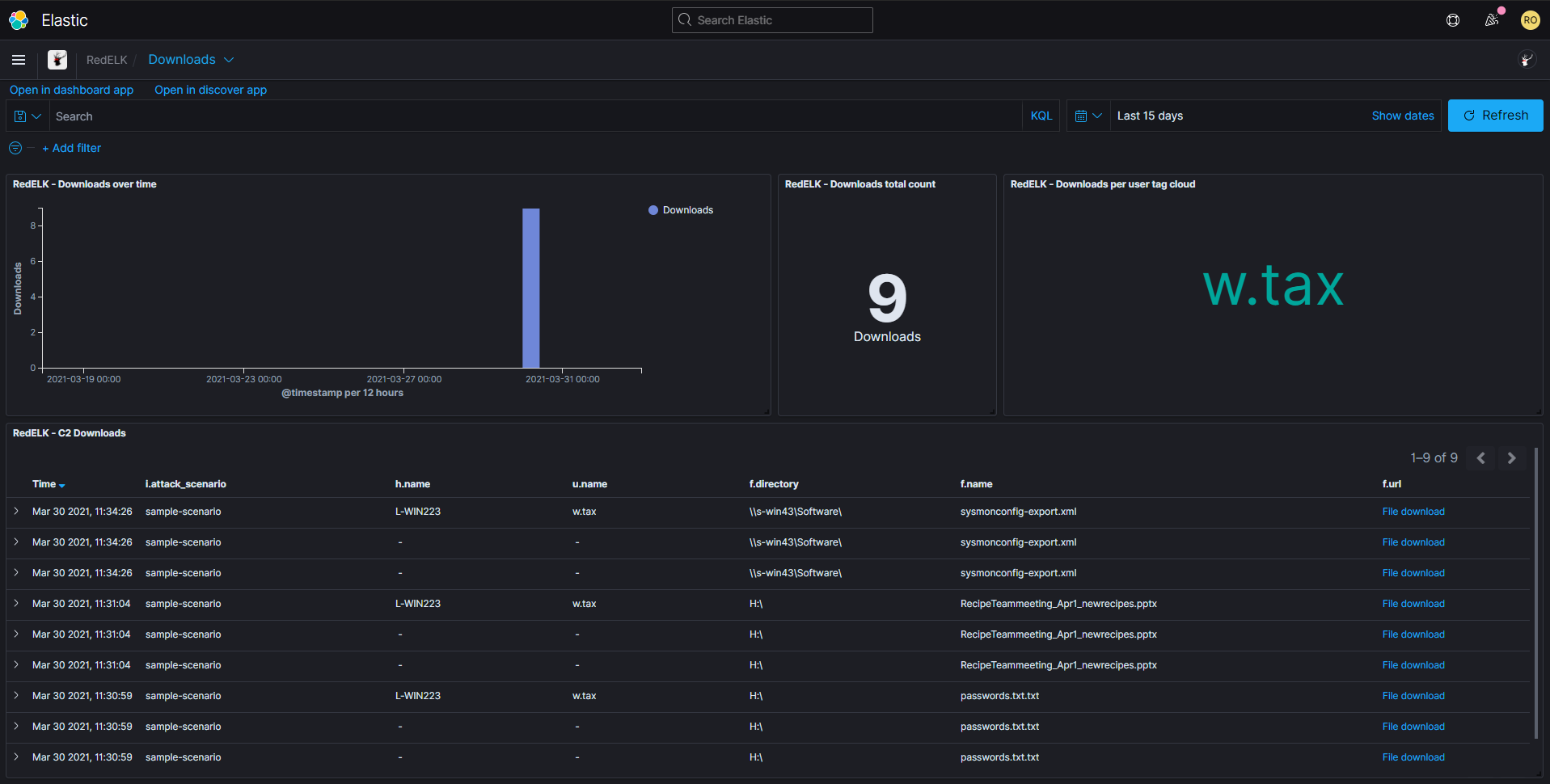Expand the L-WIN223 passwords.txt.txt row

tap(16, 696)
